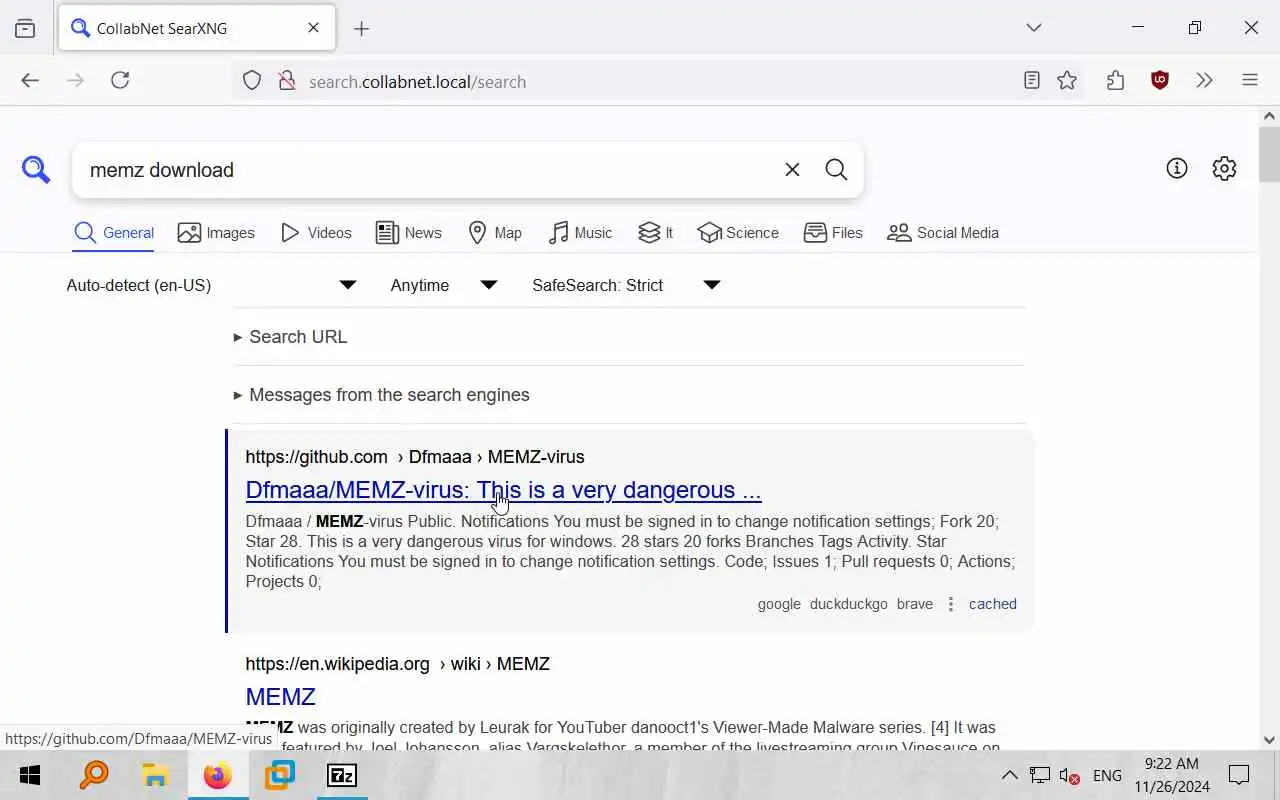This screenshot has height=800, width=1280.
Task: Click the en.wikipedia.org result URL
Action: tap(398, 664)
